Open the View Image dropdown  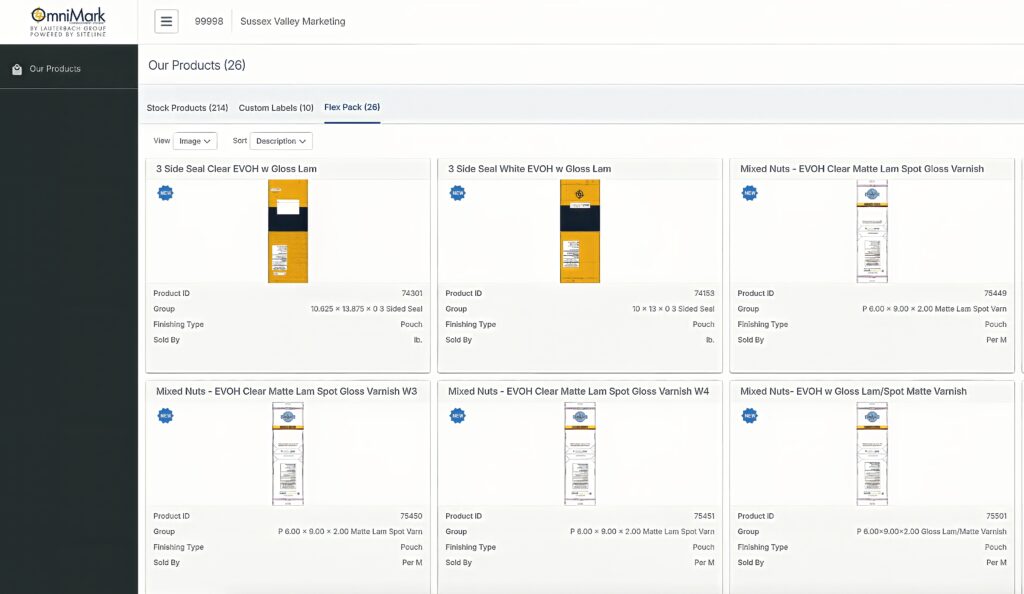tap(195, 141)
